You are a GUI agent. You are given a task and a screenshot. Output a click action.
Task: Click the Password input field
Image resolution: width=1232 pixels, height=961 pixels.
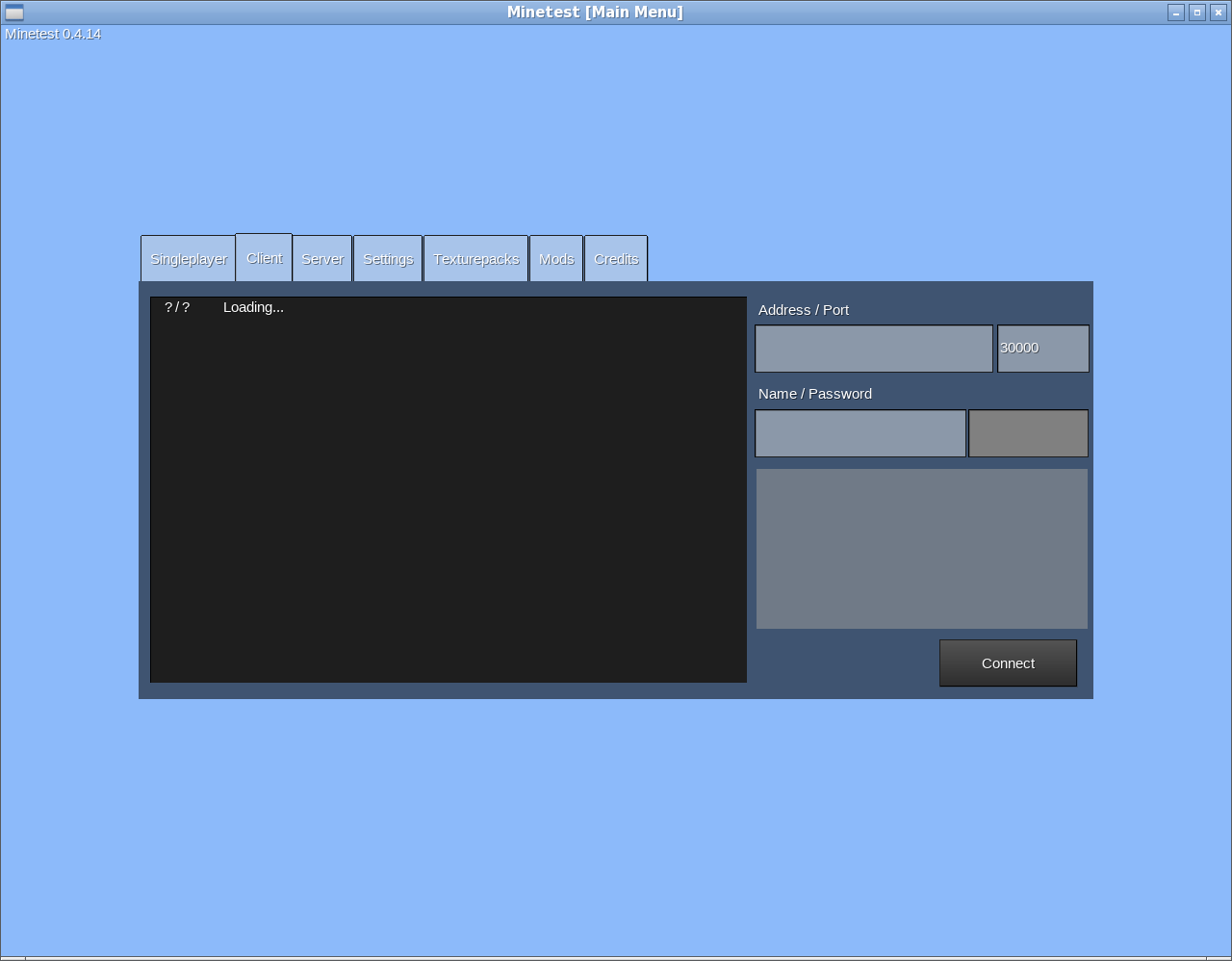point(1028,433)
